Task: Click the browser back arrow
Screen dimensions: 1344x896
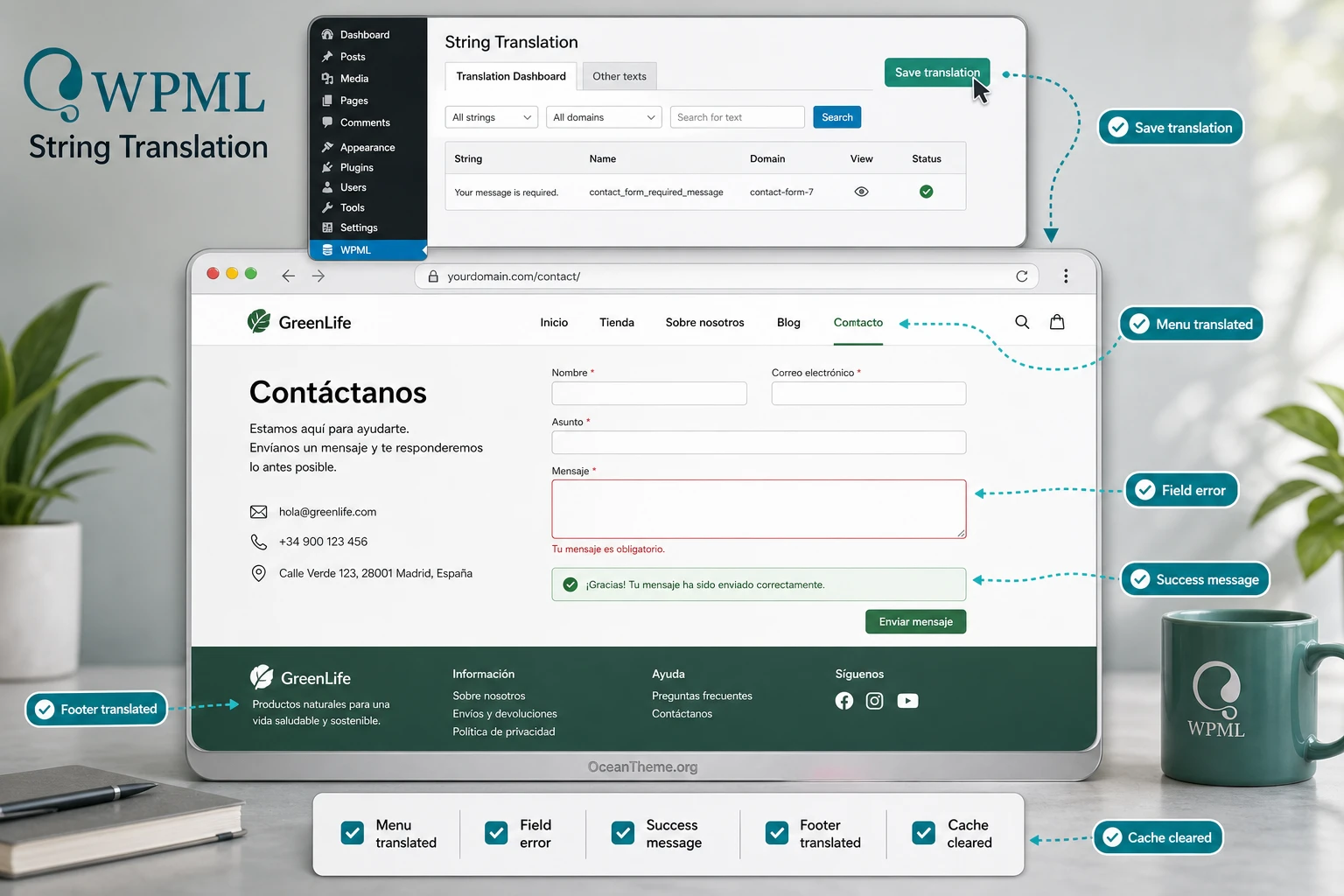Action: pos(289,276)
